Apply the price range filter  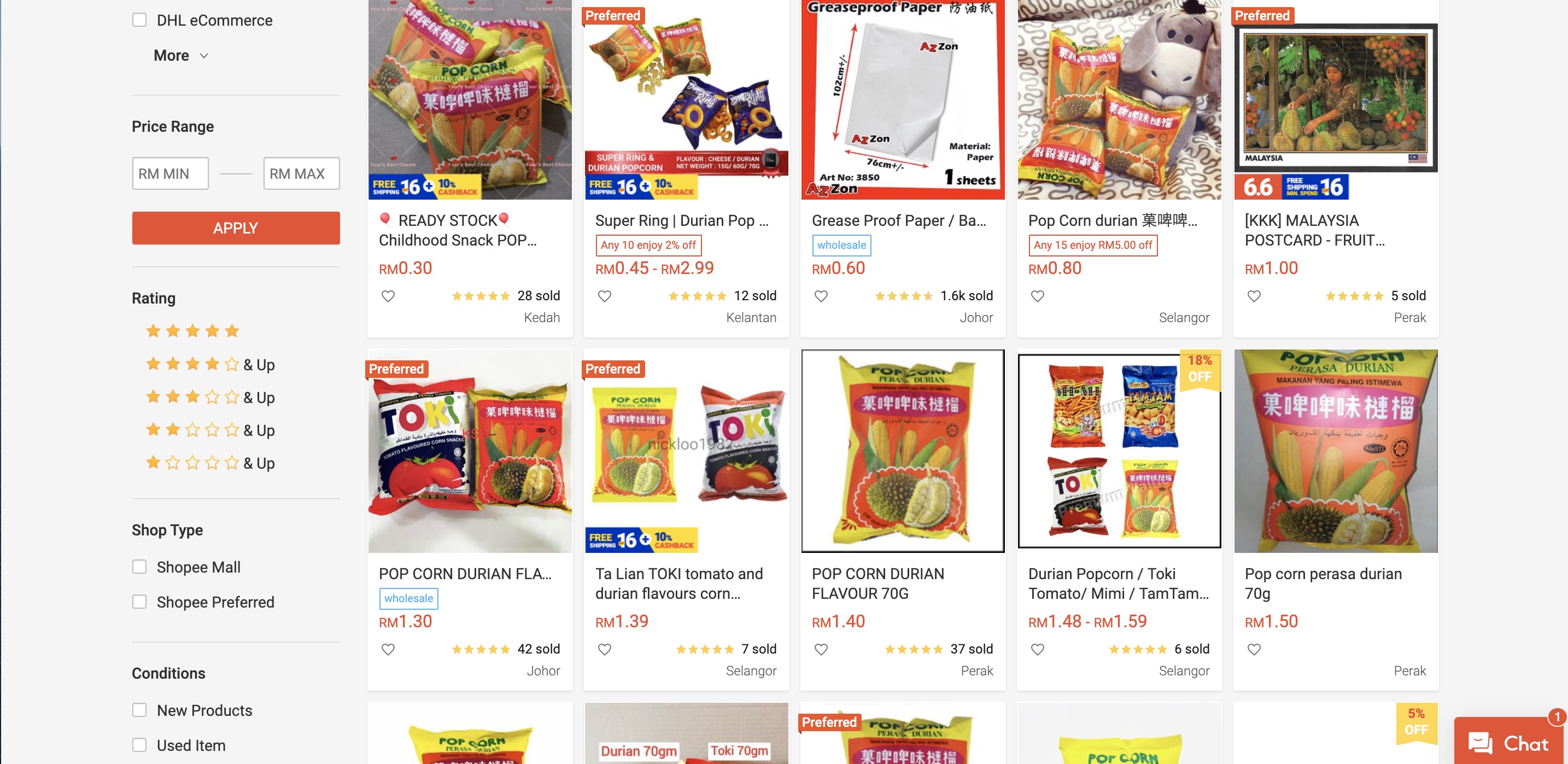click(x=236, y=228)
